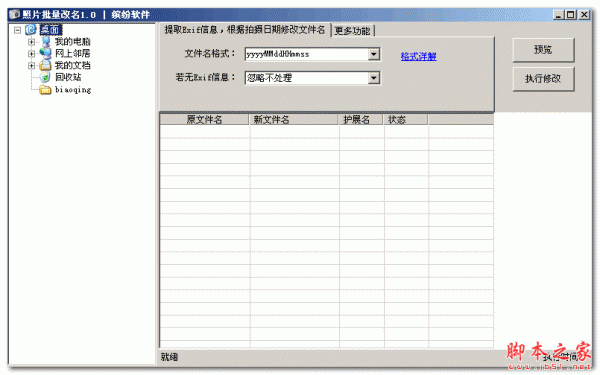Select 我的电脑 label in tree
This screenshot has height=375, width=600.
pos(73,42)
